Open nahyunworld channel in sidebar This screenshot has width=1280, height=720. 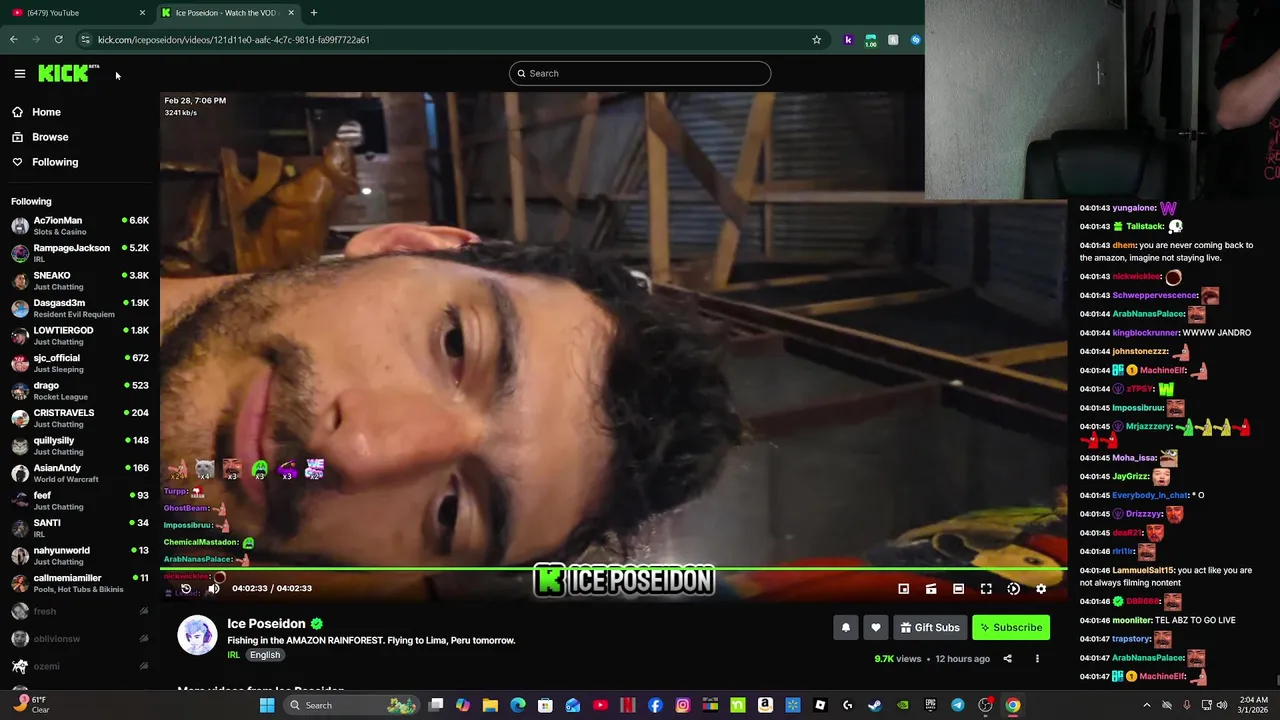pos(80,556)
